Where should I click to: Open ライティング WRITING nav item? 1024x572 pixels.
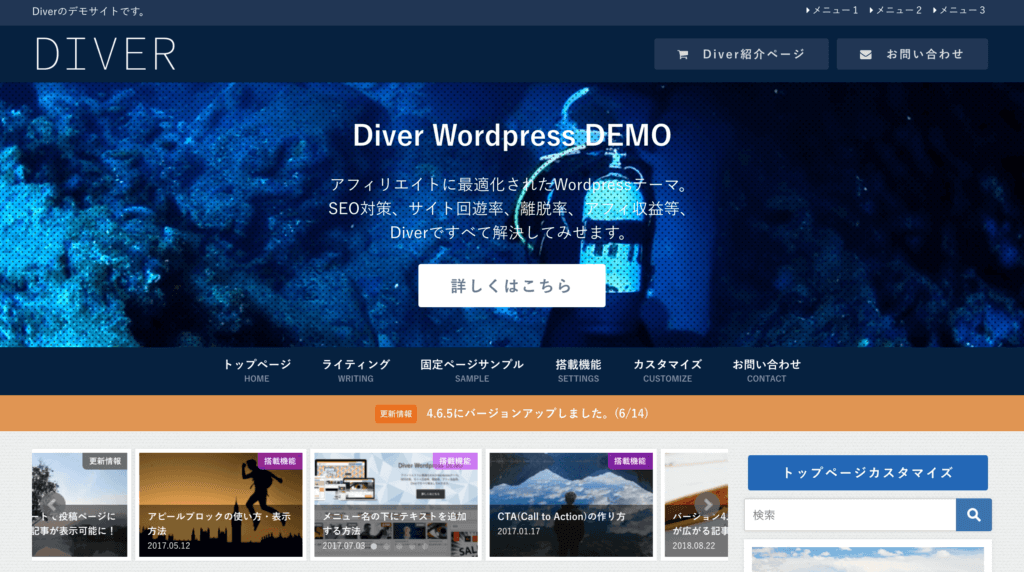[x=355, y=370]
